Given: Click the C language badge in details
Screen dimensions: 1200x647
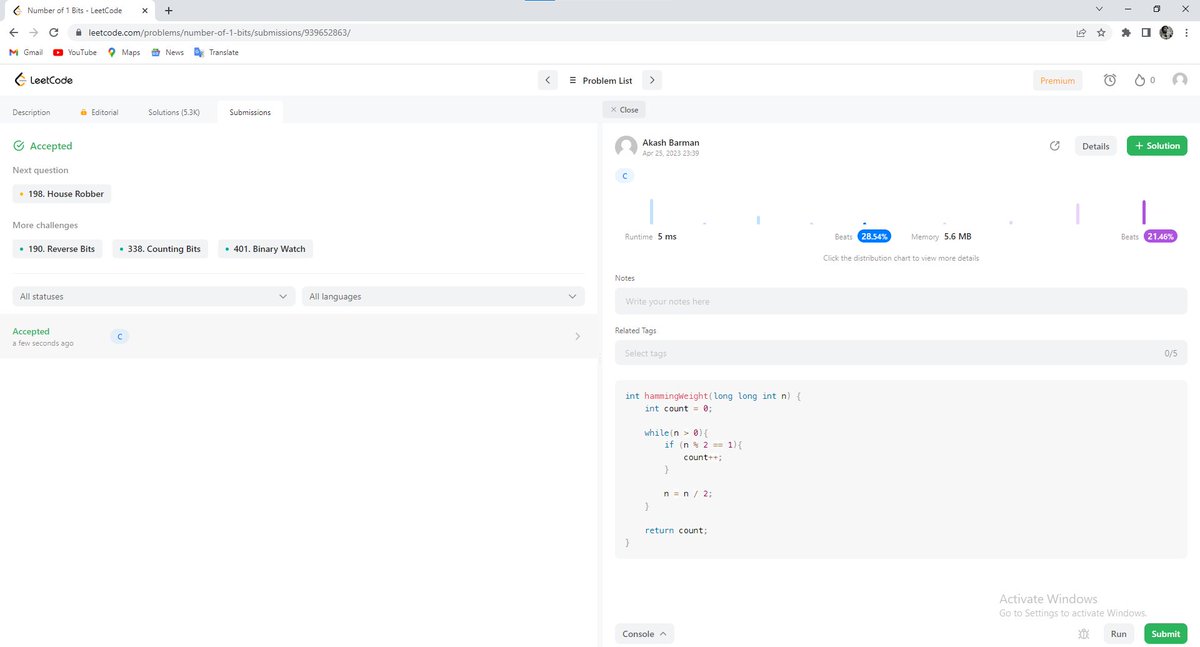Looking at the screenshot, I should (x=625, y=176).
